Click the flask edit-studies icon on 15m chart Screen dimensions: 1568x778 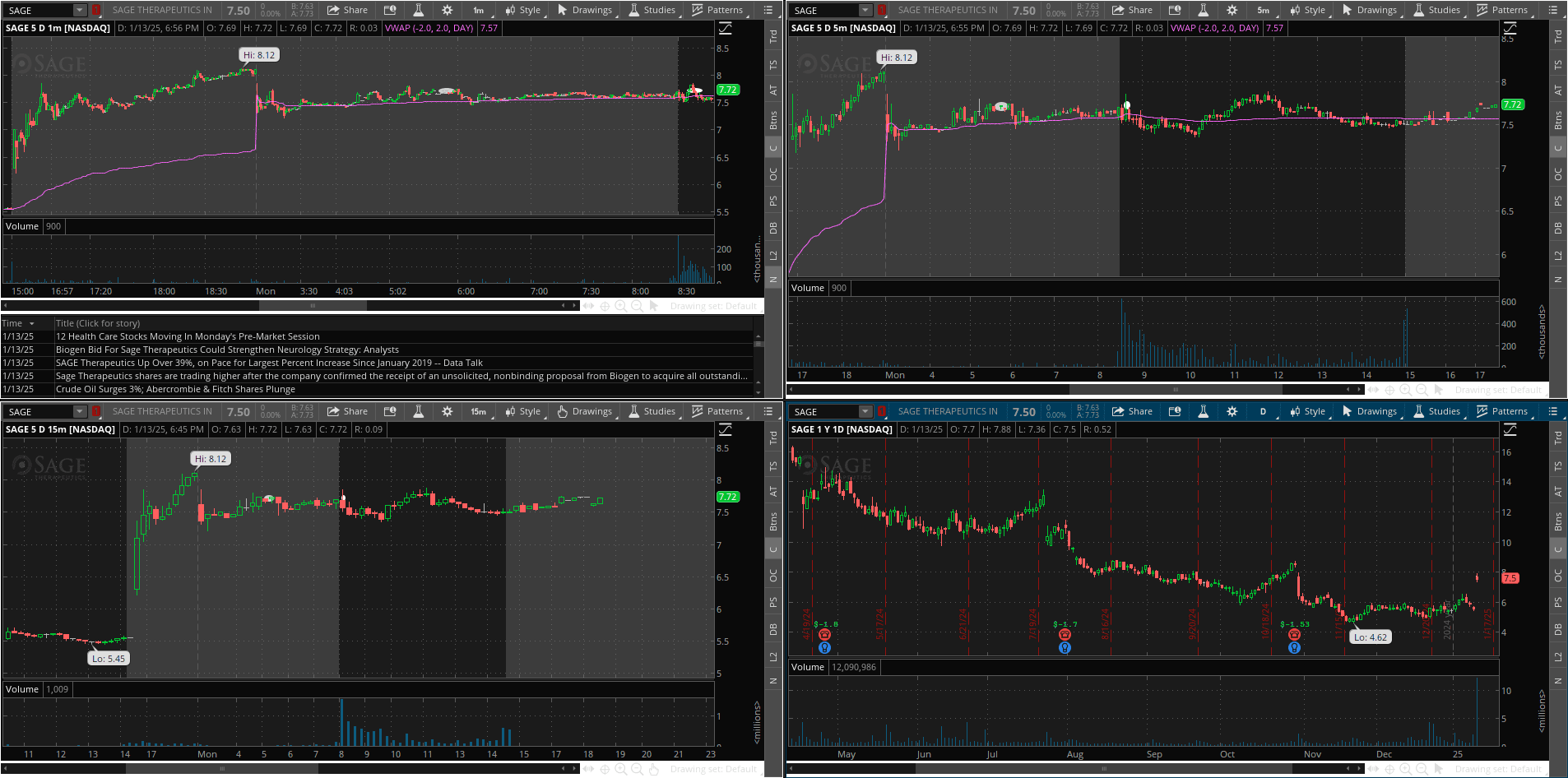(x=418, y=411)
